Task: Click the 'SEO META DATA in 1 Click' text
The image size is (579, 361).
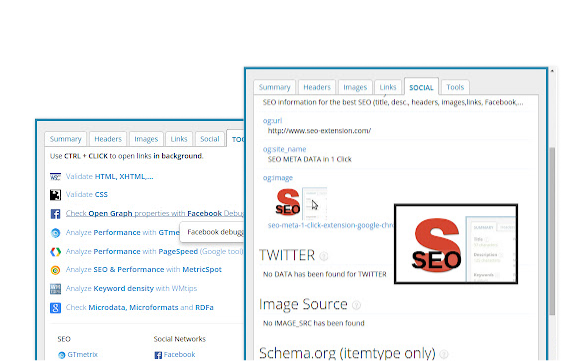Action: coord(309,159)
